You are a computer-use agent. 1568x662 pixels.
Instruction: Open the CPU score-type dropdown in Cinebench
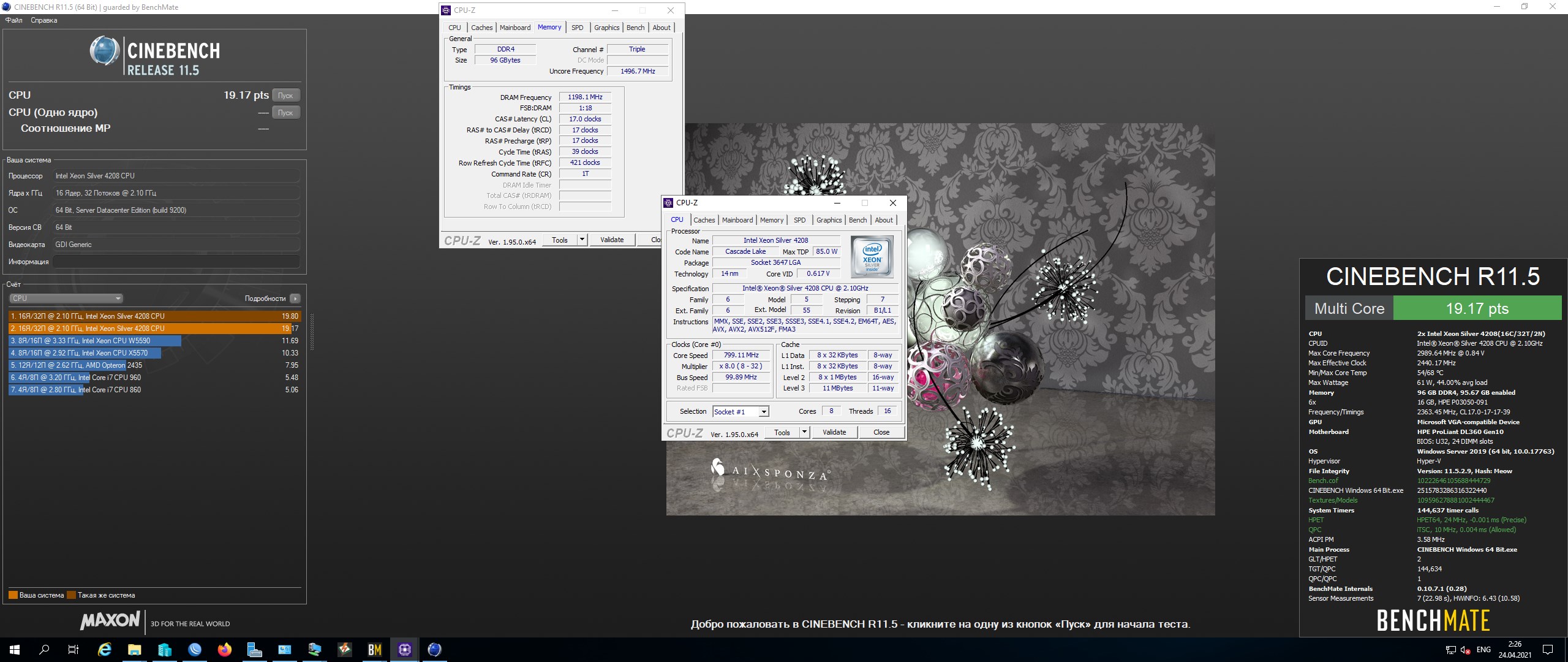point(66,299)
